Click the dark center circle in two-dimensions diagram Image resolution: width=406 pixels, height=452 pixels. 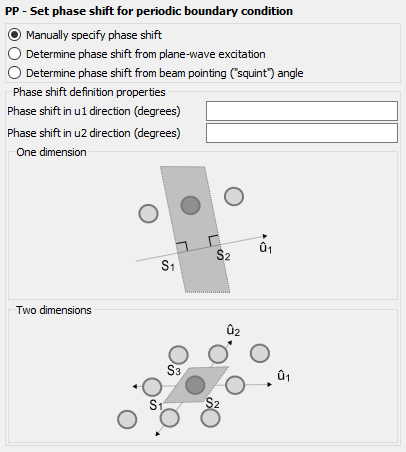[x=195, y=385]
